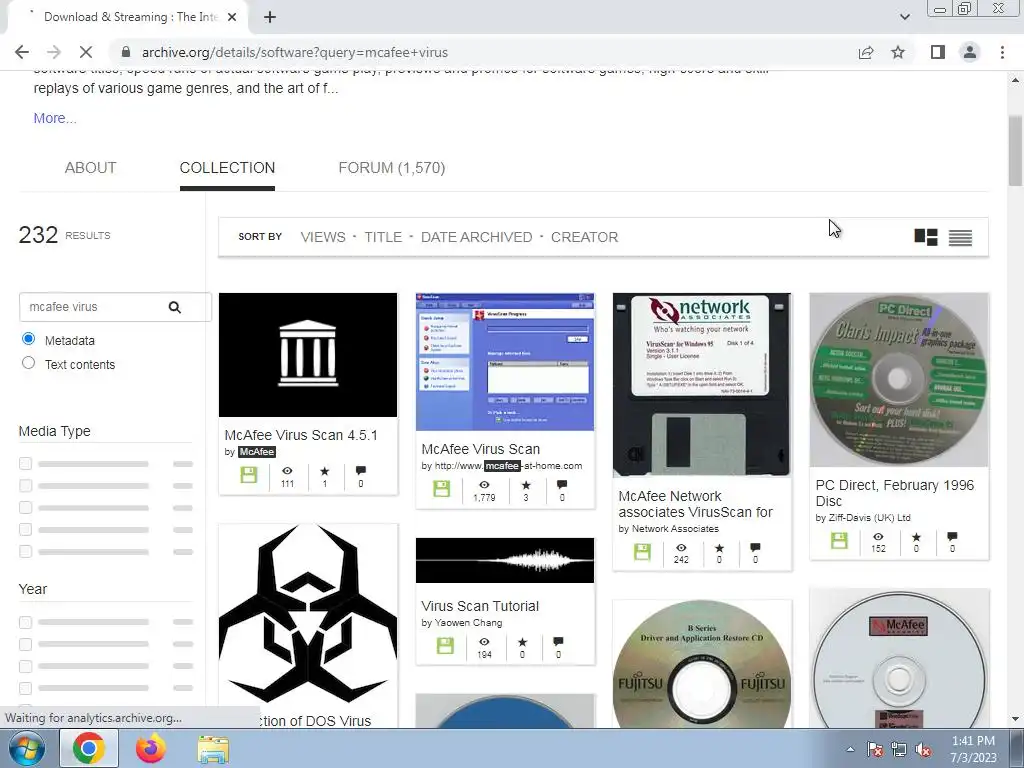Sort results by VIEWS

coord(323,237)
